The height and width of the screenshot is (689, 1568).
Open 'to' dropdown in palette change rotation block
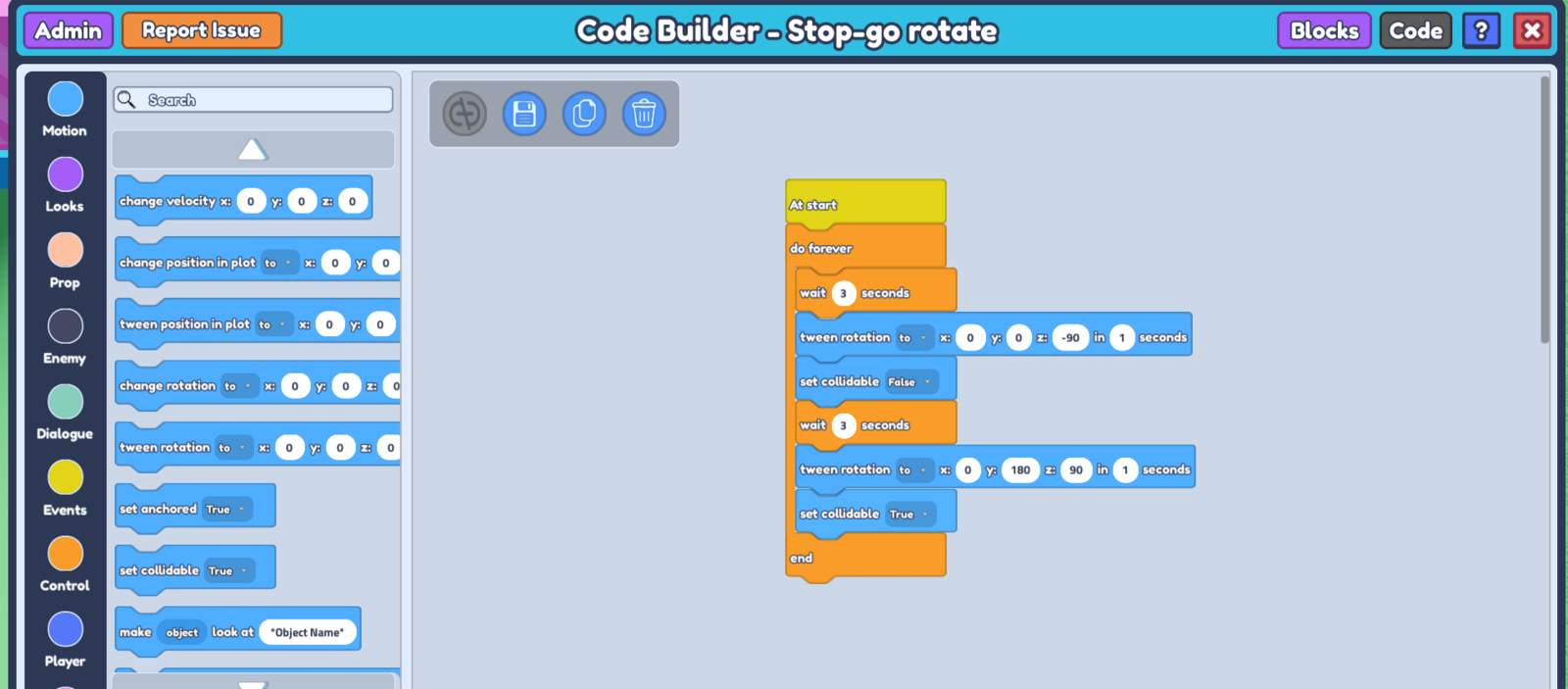click(x=237, y=386)
